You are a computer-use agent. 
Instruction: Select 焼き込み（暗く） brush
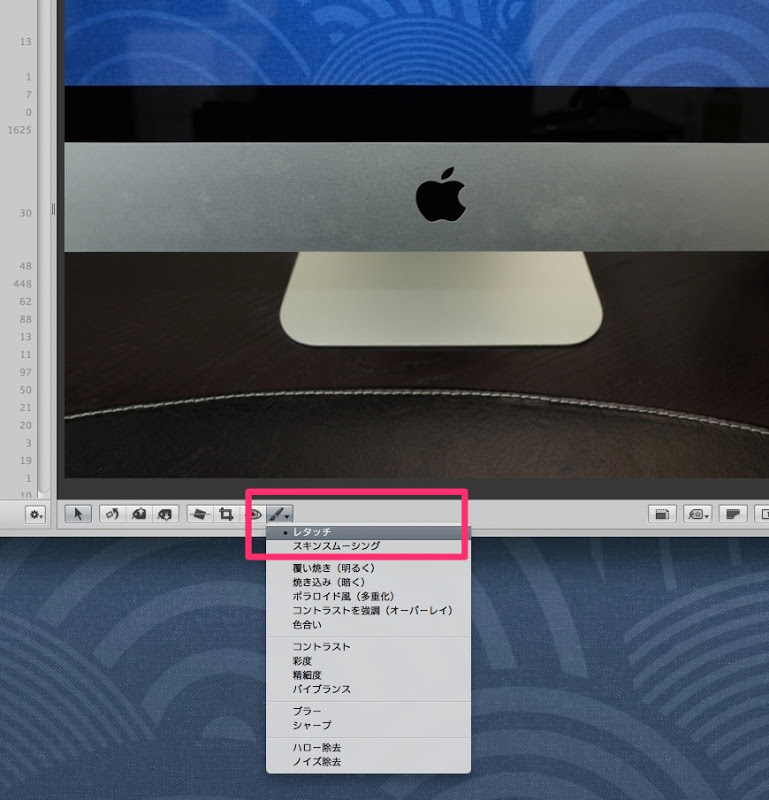(x=368, y=582)
